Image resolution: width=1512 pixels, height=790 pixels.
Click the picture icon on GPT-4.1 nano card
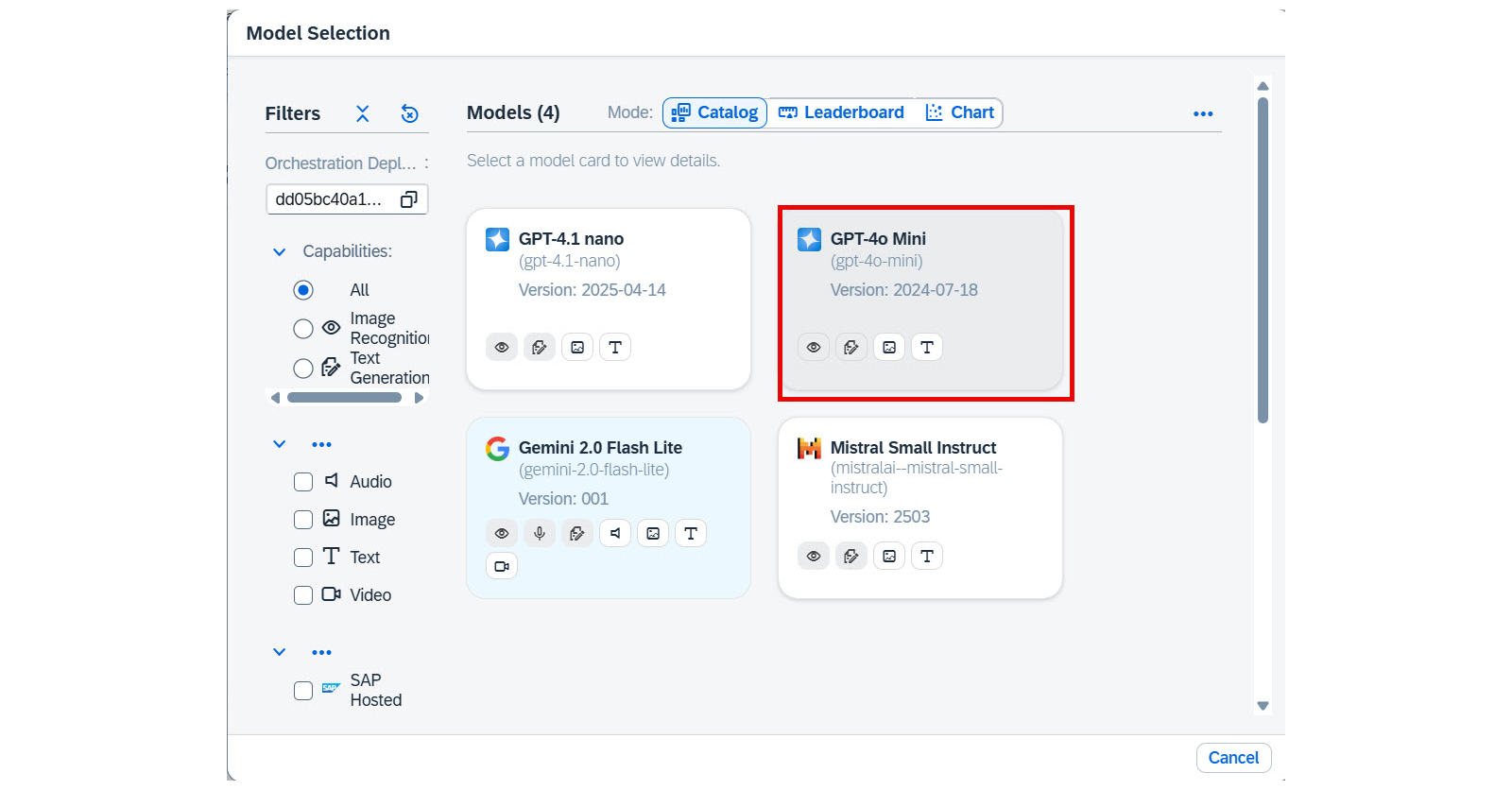click(577, 348)
